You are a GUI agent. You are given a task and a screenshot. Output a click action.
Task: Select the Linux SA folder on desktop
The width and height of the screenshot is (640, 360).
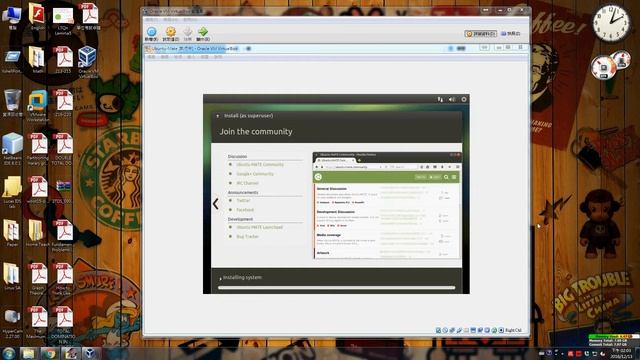click(x=12, y=276)
